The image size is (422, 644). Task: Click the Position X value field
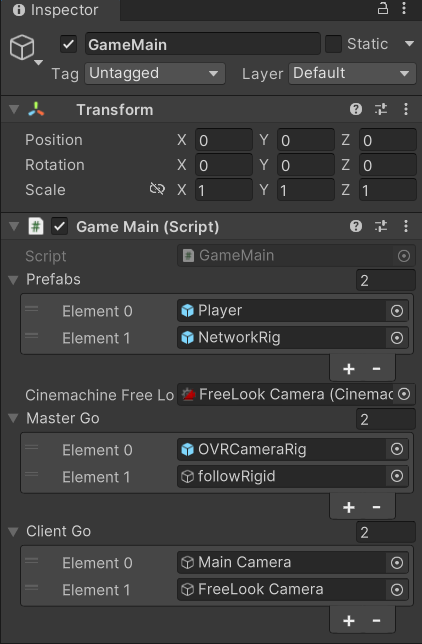click(x=224, y=140)
